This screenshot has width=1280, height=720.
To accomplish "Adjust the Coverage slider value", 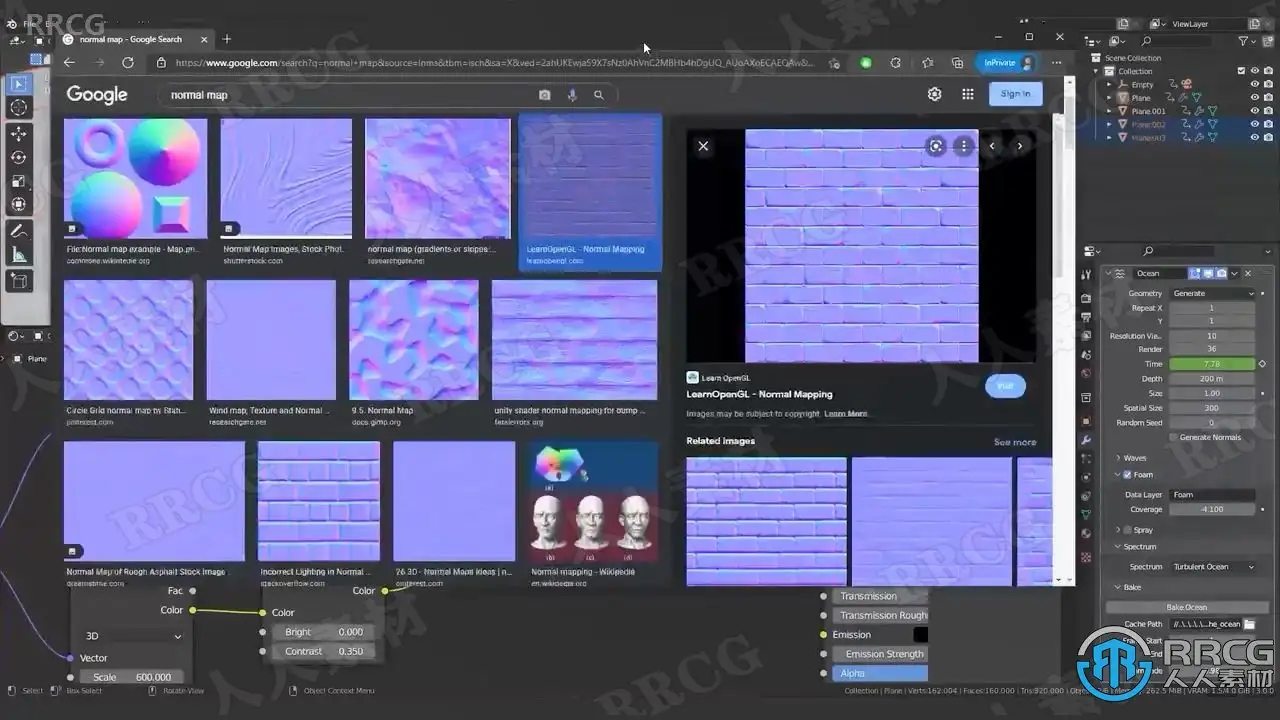I will click(1212, 509).
